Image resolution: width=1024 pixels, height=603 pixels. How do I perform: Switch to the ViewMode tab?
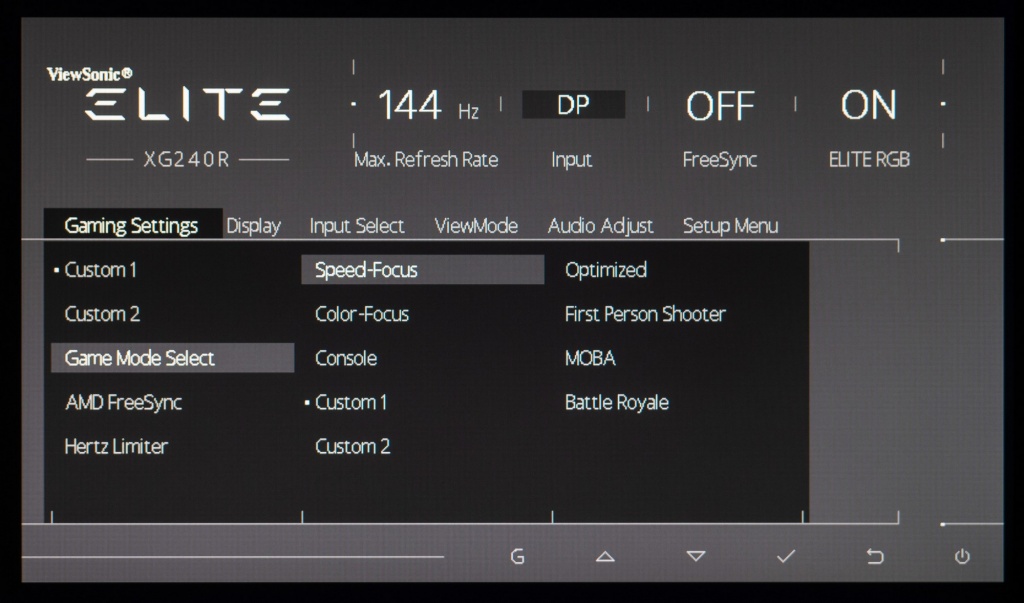pyautogui.click(x=476, y=226)
